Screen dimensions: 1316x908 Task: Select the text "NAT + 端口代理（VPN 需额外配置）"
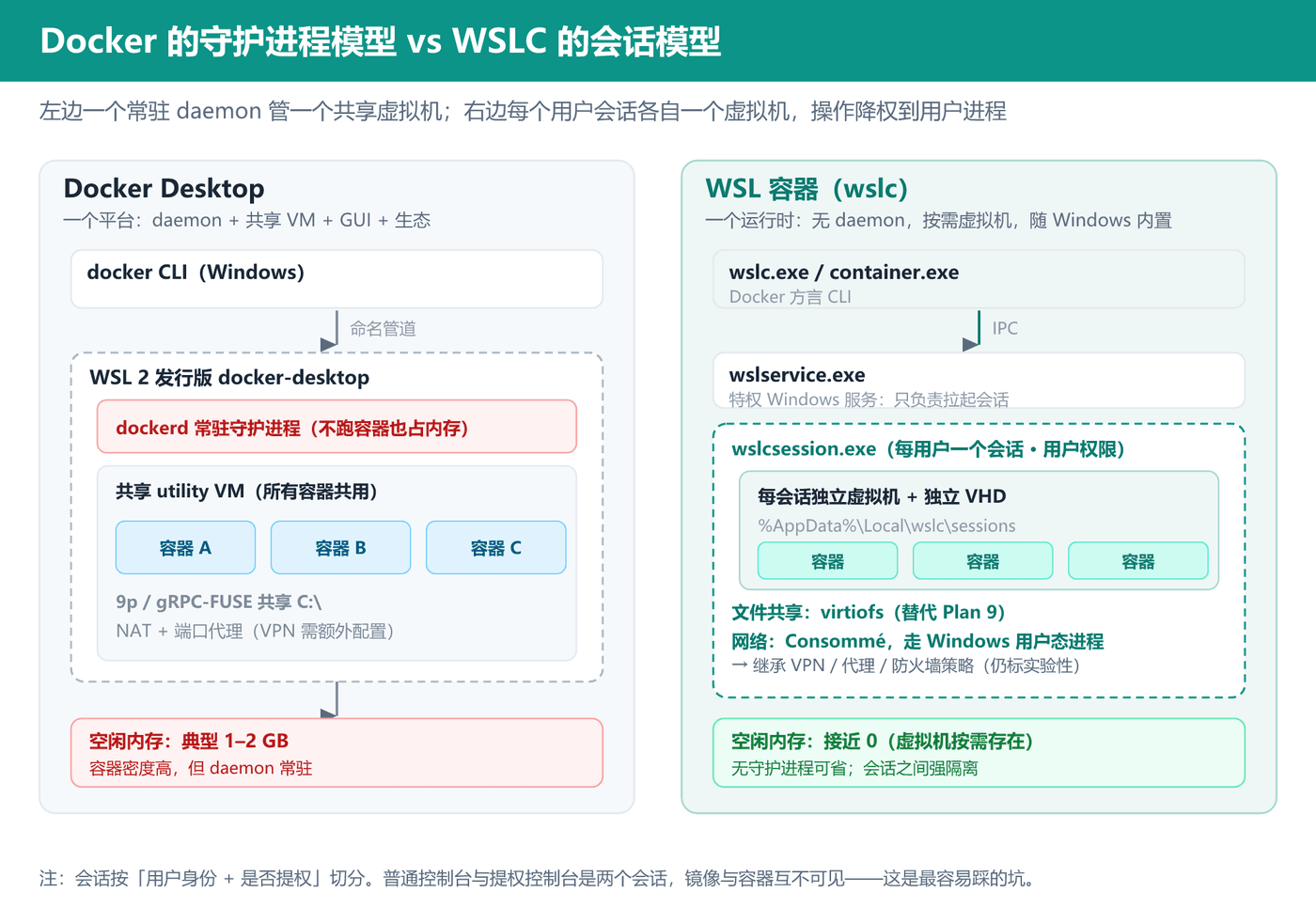[255, 631]
